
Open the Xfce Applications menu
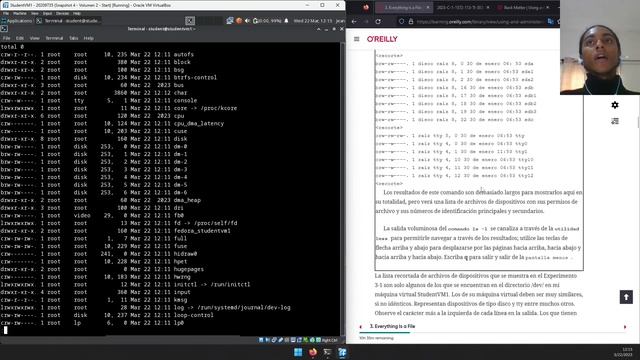(17, 21)
